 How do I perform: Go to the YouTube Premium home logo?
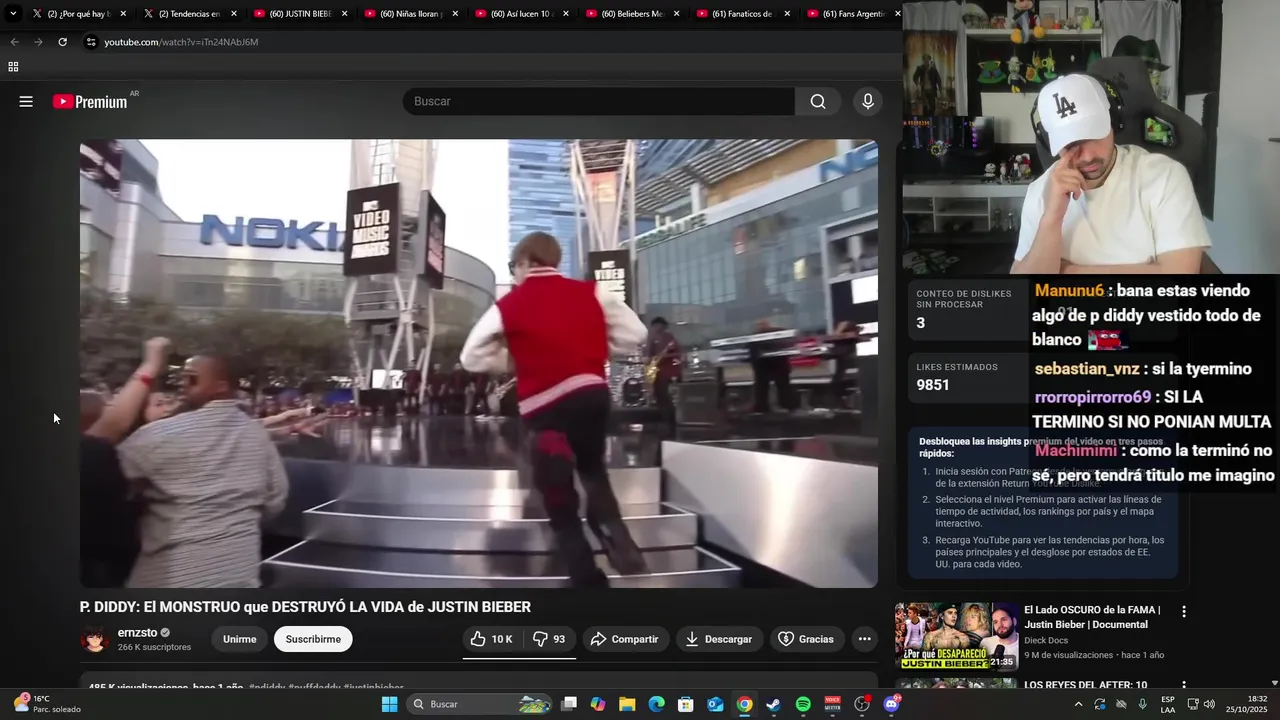coord(90,101)
